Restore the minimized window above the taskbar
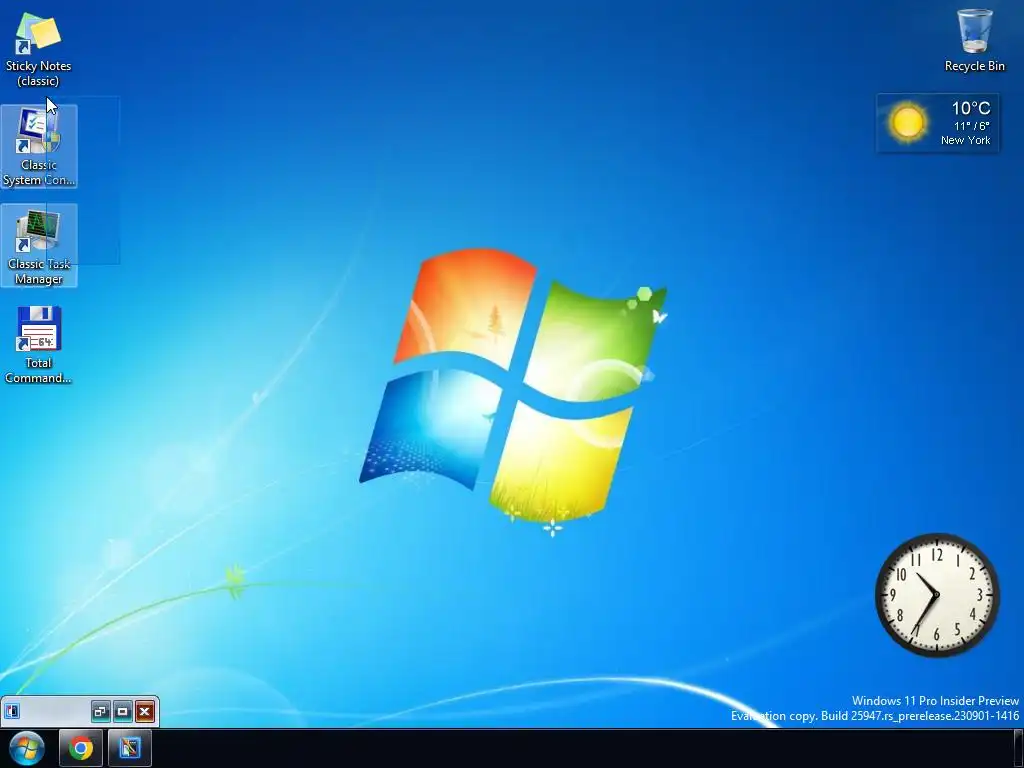 101,711
